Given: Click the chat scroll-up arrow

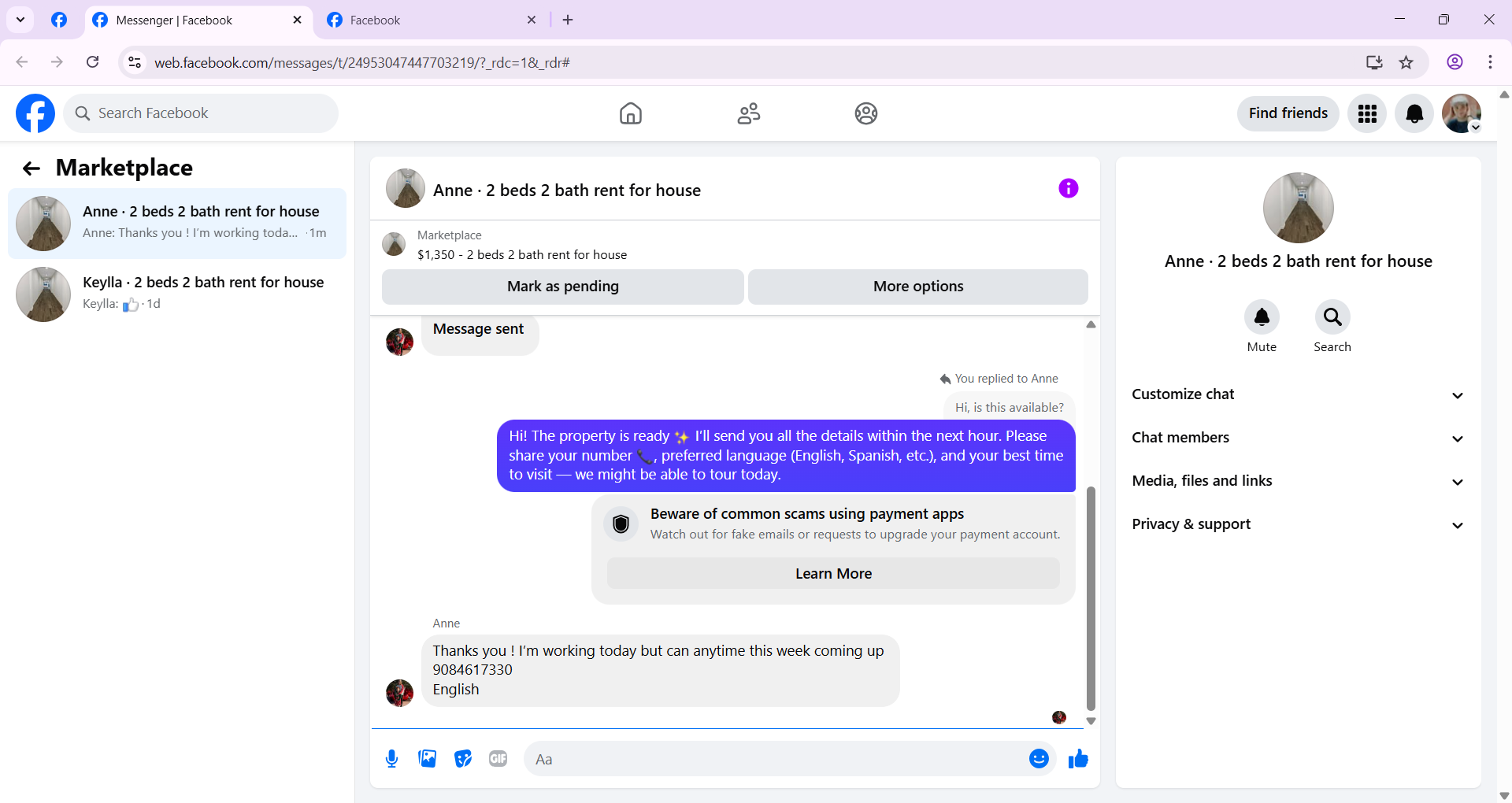Looking at the screenshot, I should tap(1091, 325).
